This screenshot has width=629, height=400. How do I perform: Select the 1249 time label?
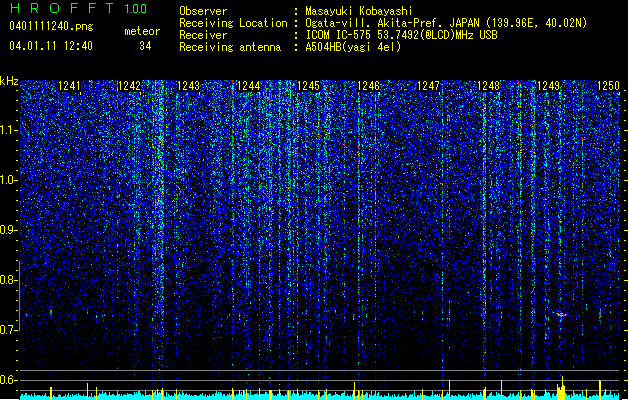tap(548, 86)
